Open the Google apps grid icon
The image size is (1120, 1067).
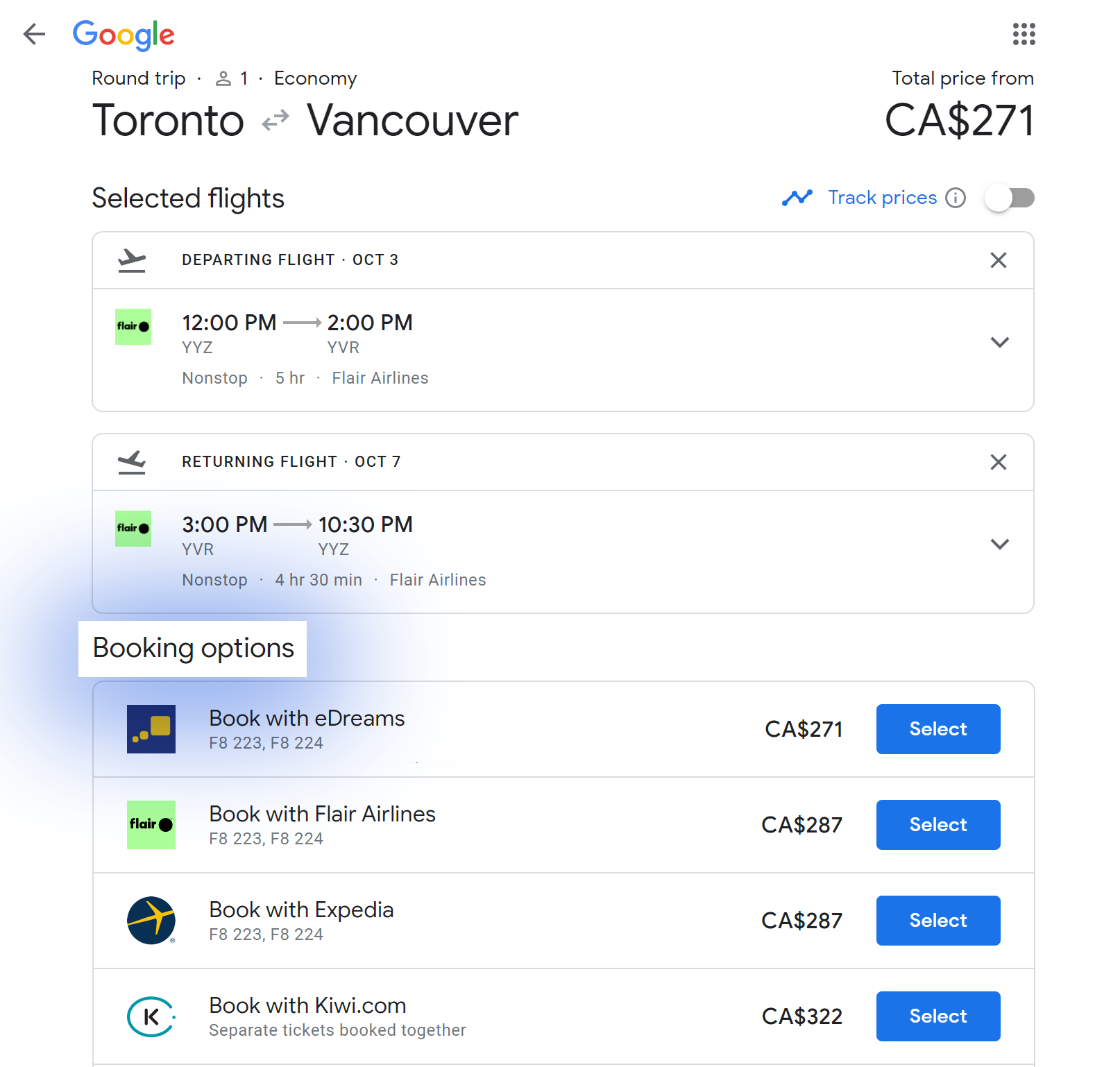click(1024, 33)
